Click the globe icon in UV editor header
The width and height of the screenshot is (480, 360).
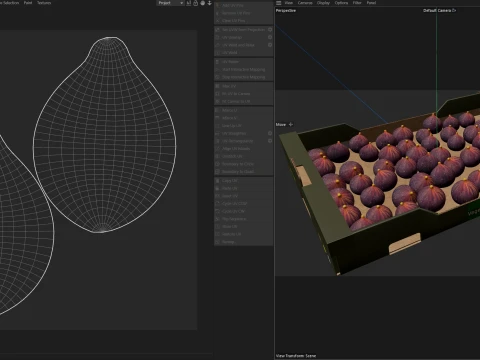(x=202, y=3)
